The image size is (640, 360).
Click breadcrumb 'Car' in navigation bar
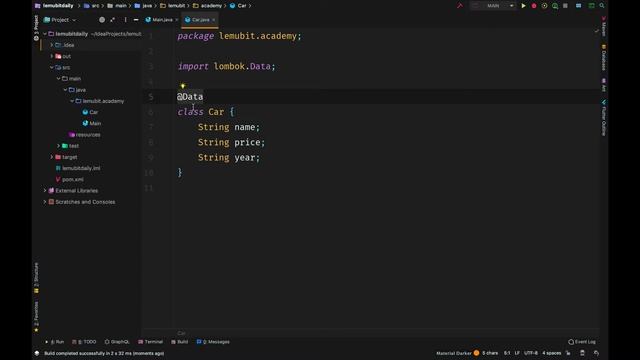click(238, 6)
